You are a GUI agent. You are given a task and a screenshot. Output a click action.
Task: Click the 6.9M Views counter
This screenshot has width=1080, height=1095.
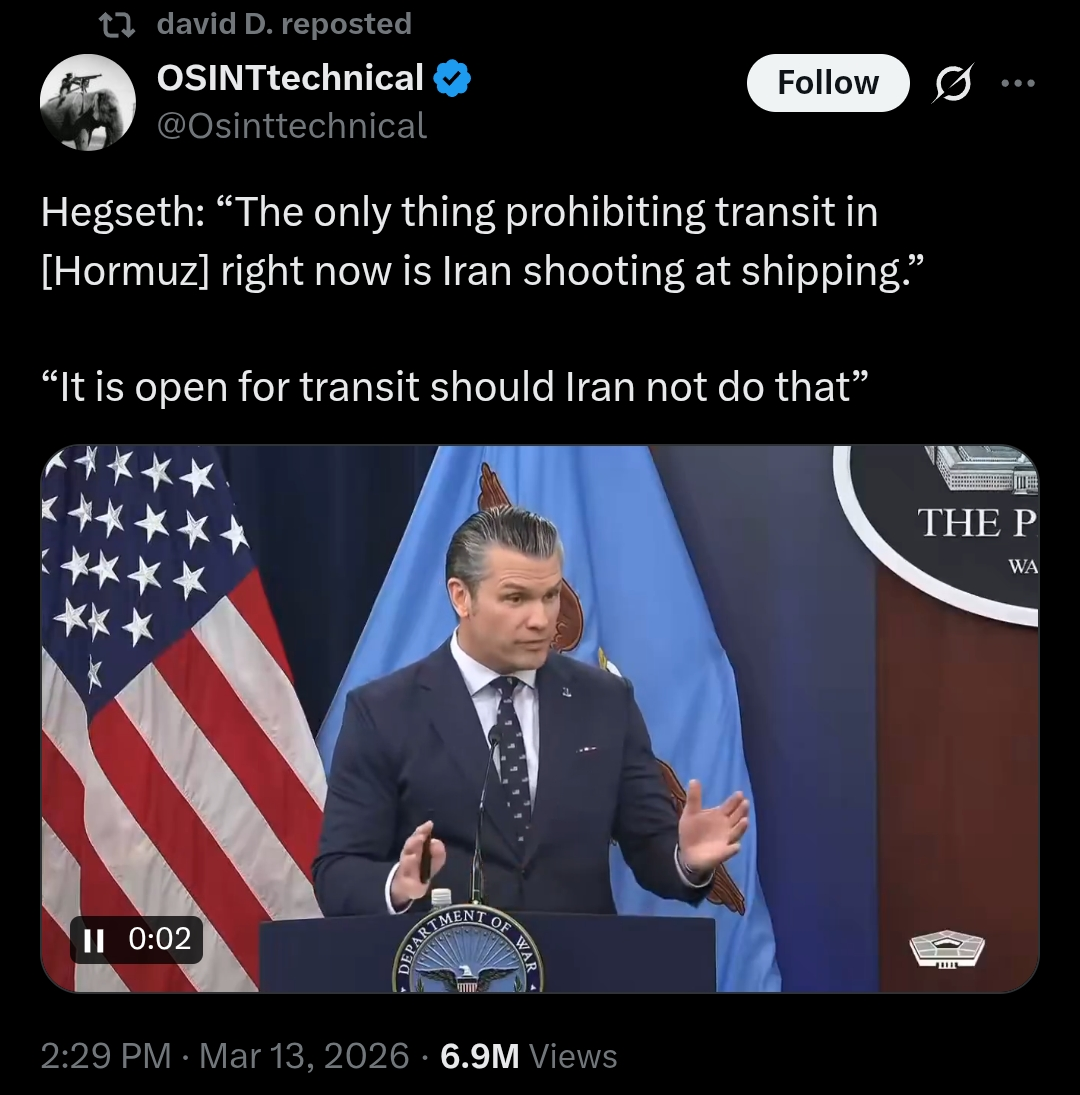pyautogui.click(x=528, y=1055)
